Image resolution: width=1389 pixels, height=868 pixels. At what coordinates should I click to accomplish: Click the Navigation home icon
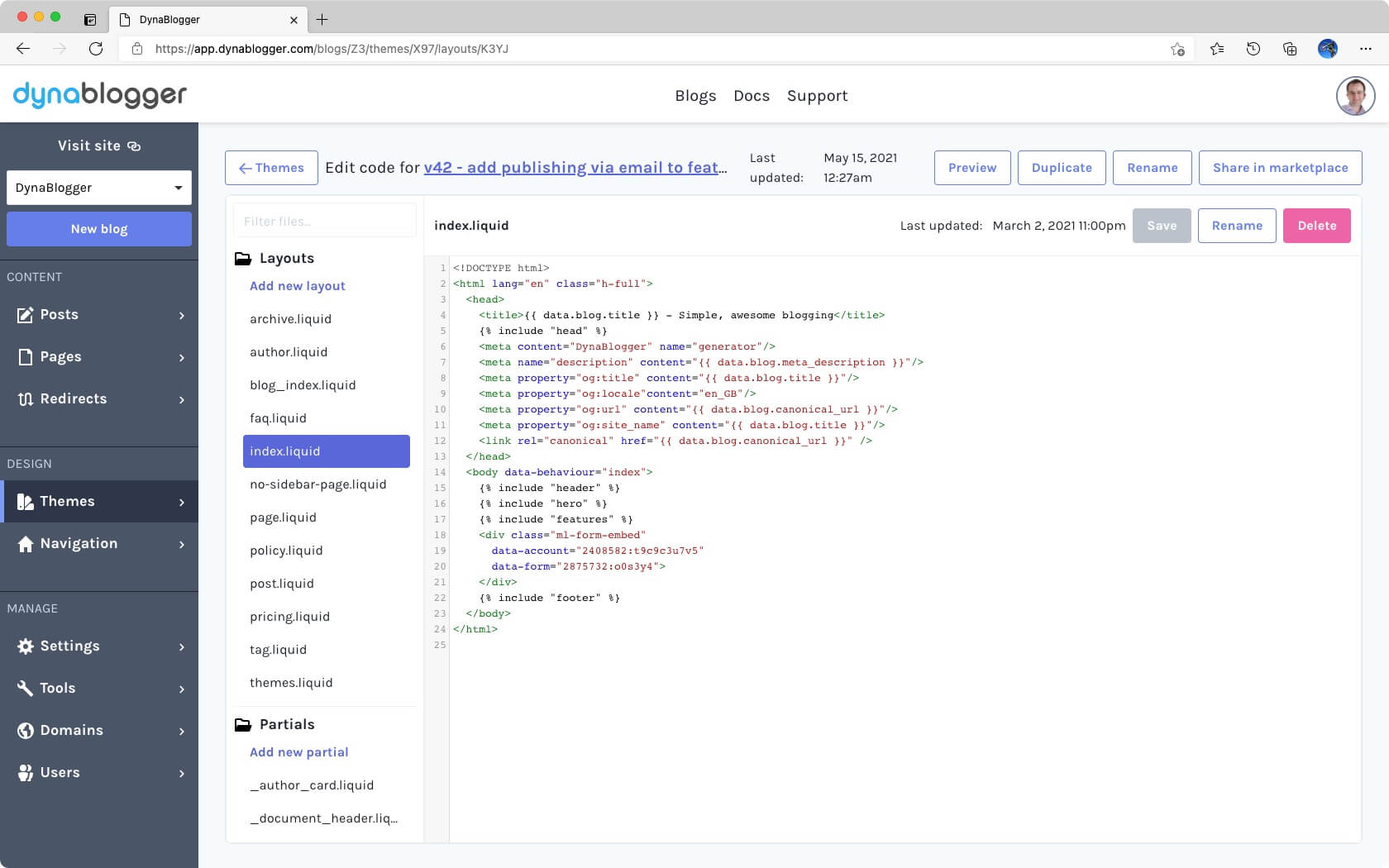25,544
